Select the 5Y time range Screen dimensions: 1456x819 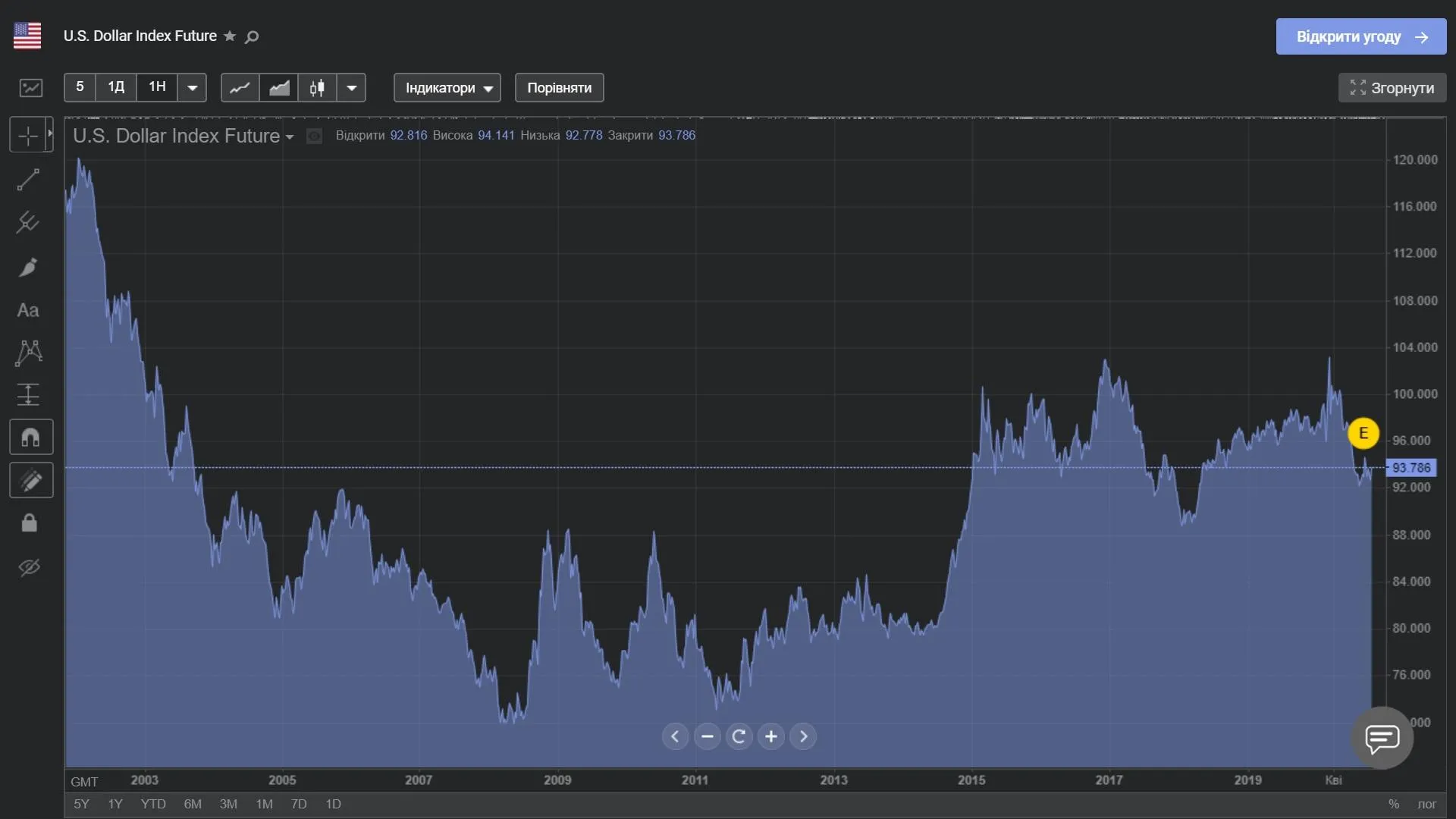coord(81,804)
